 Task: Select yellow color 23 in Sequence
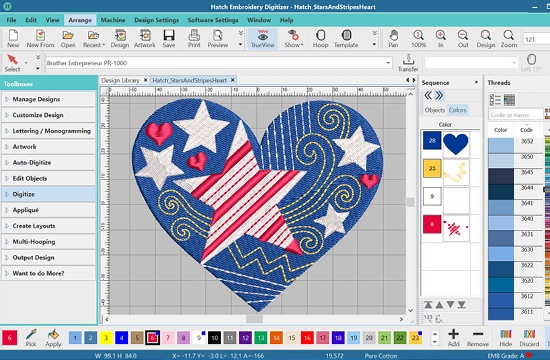[x=432, y=168]
